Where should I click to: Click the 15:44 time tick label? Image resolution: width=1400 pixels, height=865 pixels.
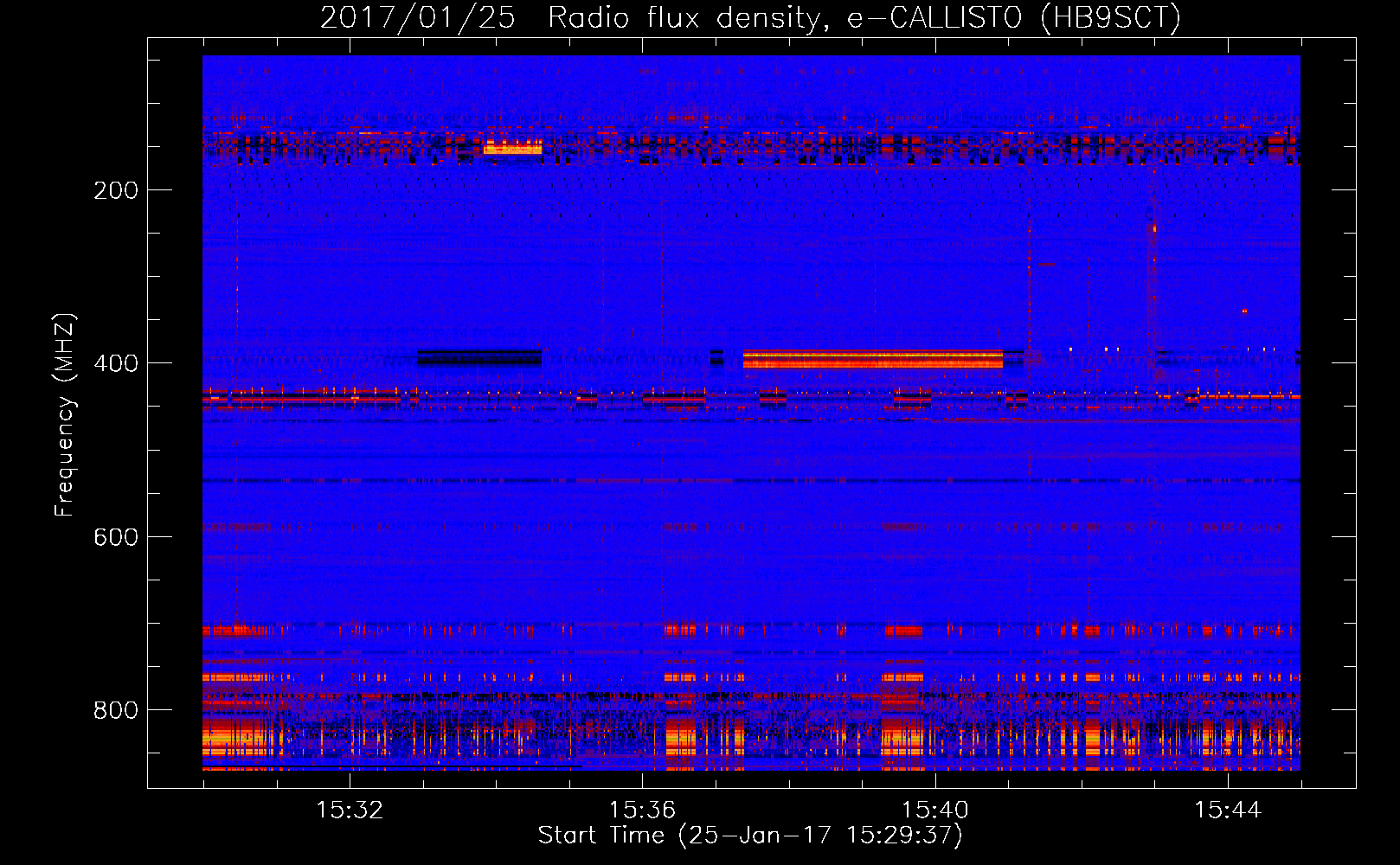1228,810
